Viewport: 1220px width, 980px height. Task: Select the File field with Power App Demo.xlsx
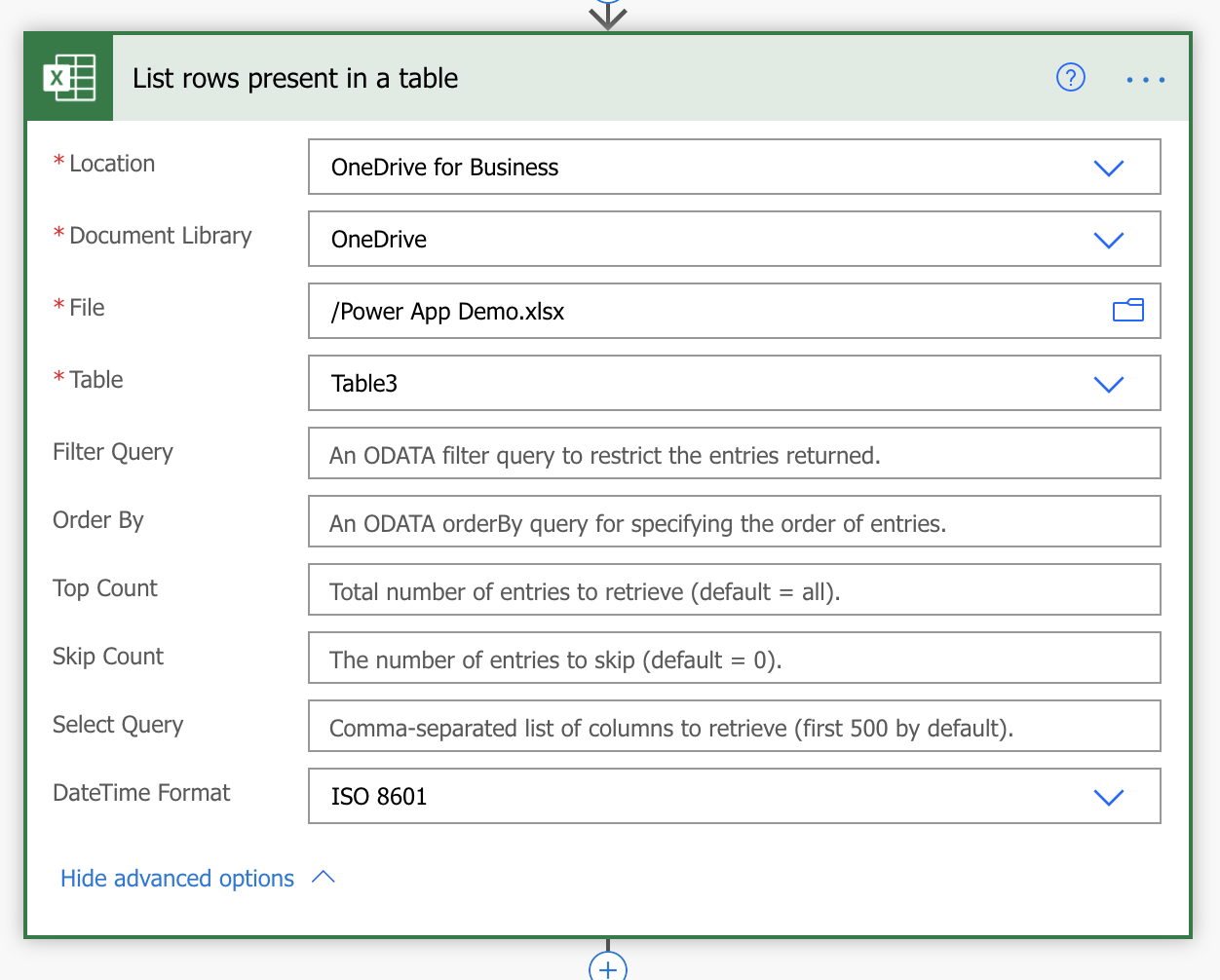pyautogui.click(x=735, y=311)
